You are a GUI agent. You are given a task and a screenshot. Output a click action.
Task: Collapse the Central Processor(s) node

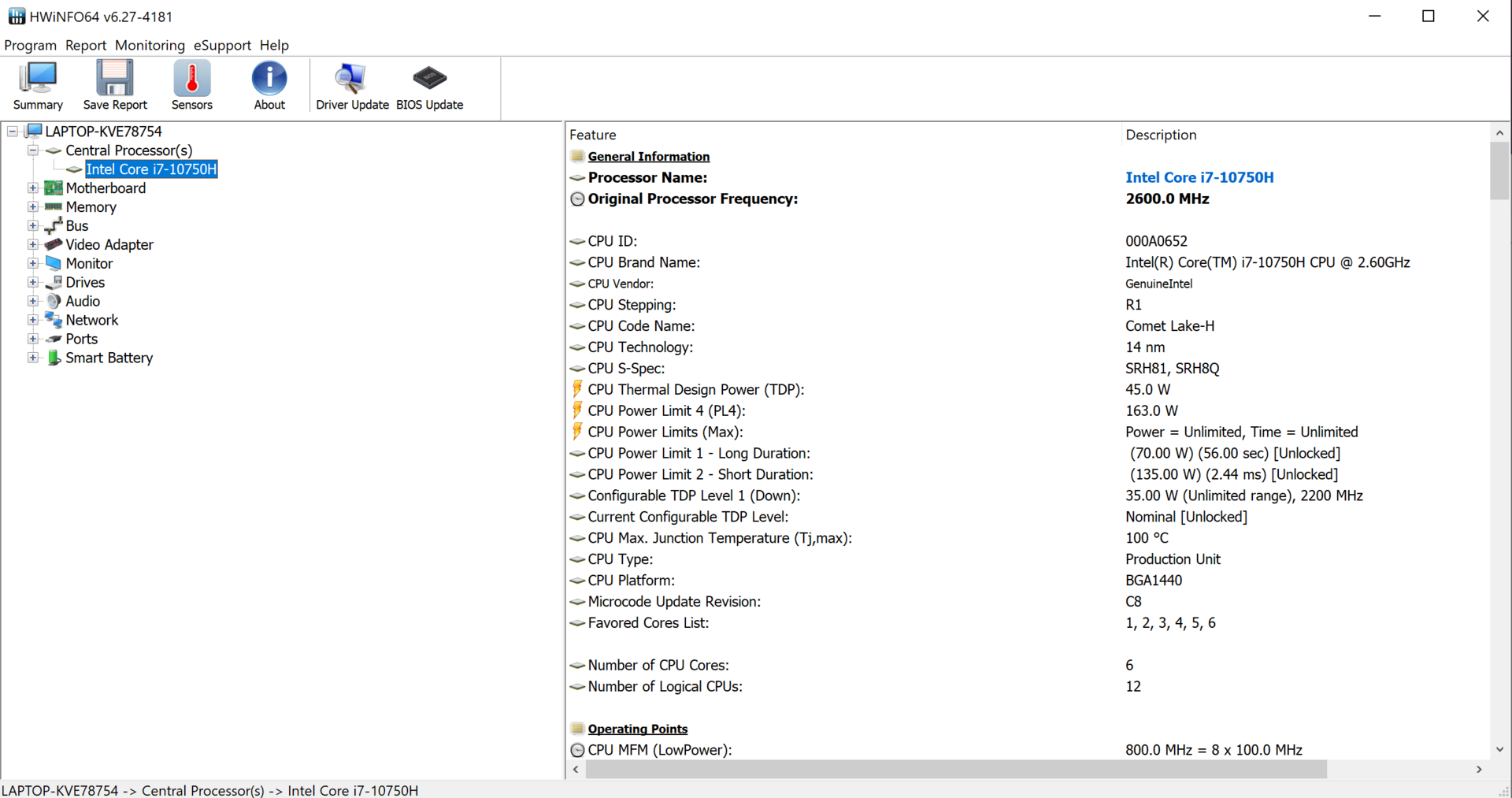coord(33,150)
